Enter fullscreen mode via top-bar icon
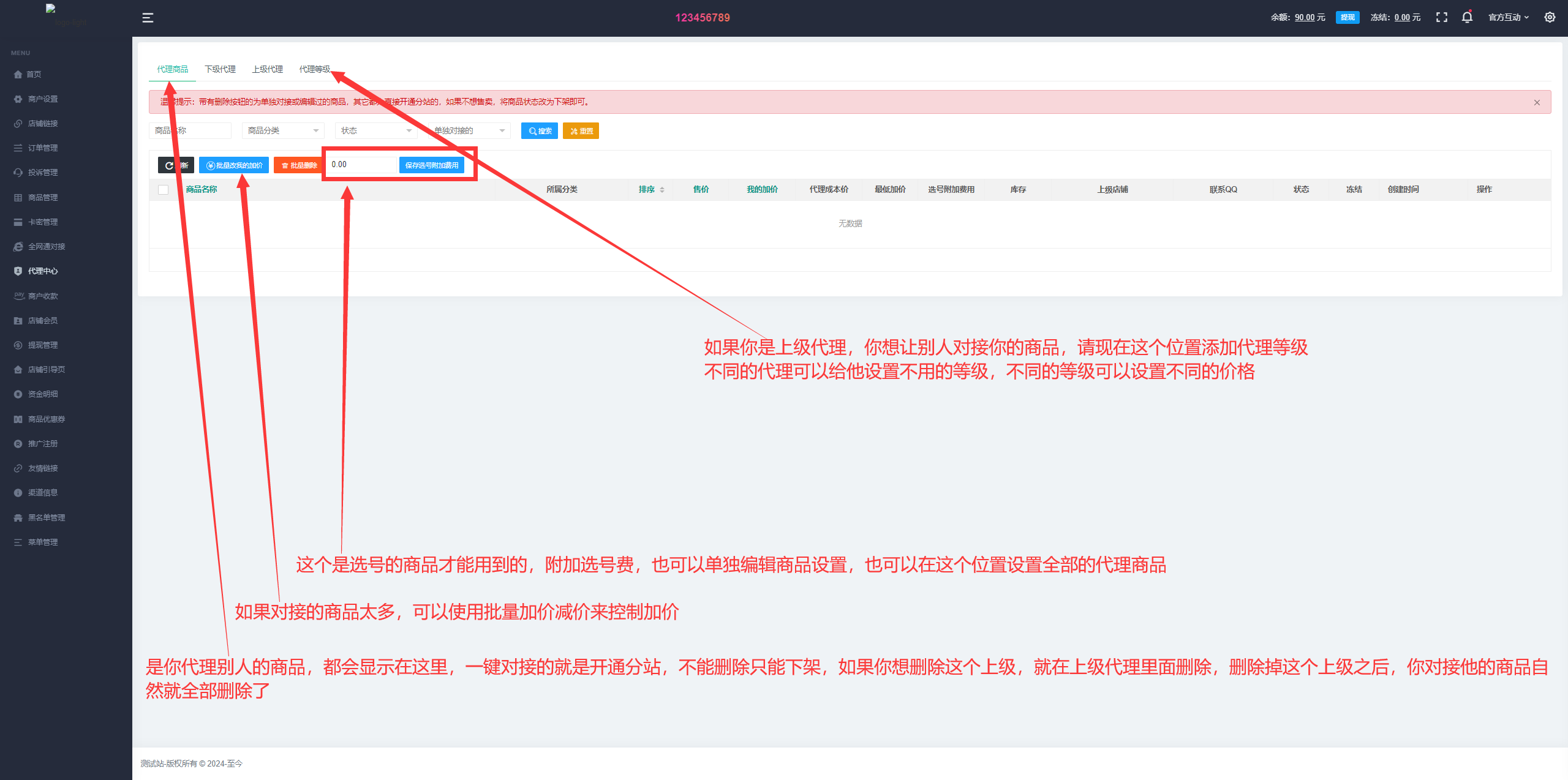The image size is (1568, 780). (1441, 17)
